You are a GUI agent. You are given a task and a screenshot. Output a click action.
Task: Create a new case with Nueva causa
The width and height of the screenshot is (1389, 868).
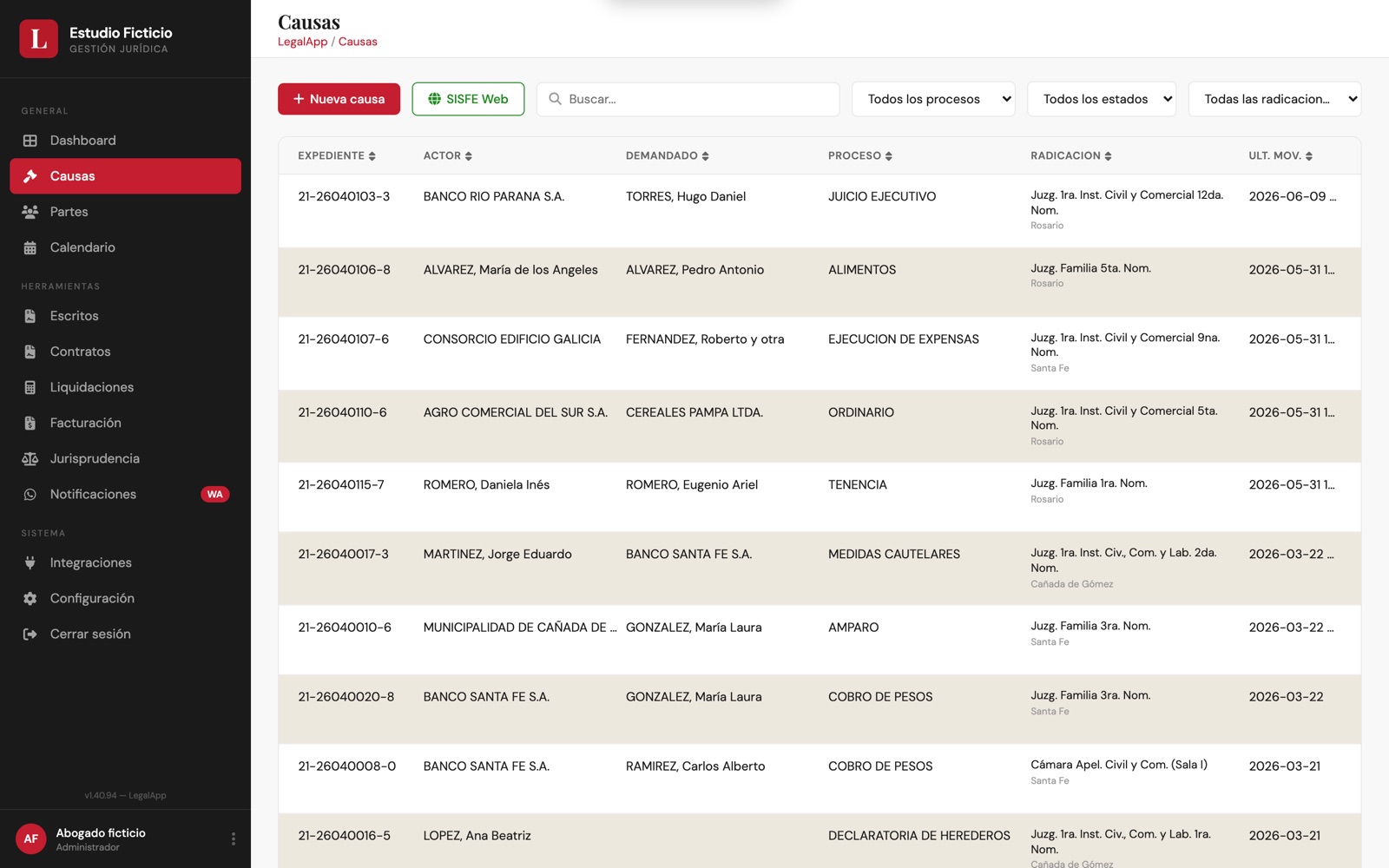coord(339,99)
